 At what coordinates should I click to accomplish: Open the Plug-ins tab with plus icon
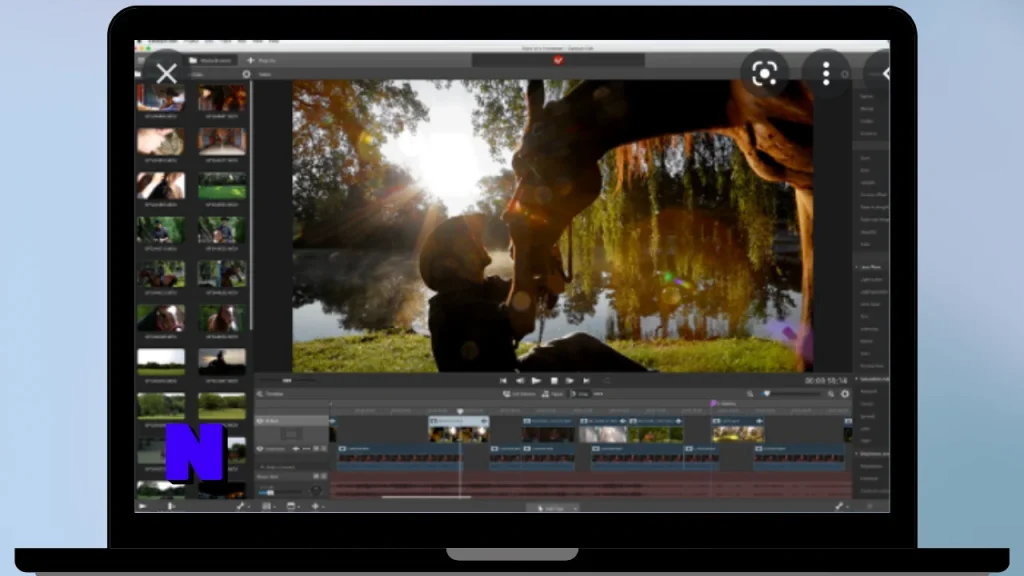tap(262, 60)
